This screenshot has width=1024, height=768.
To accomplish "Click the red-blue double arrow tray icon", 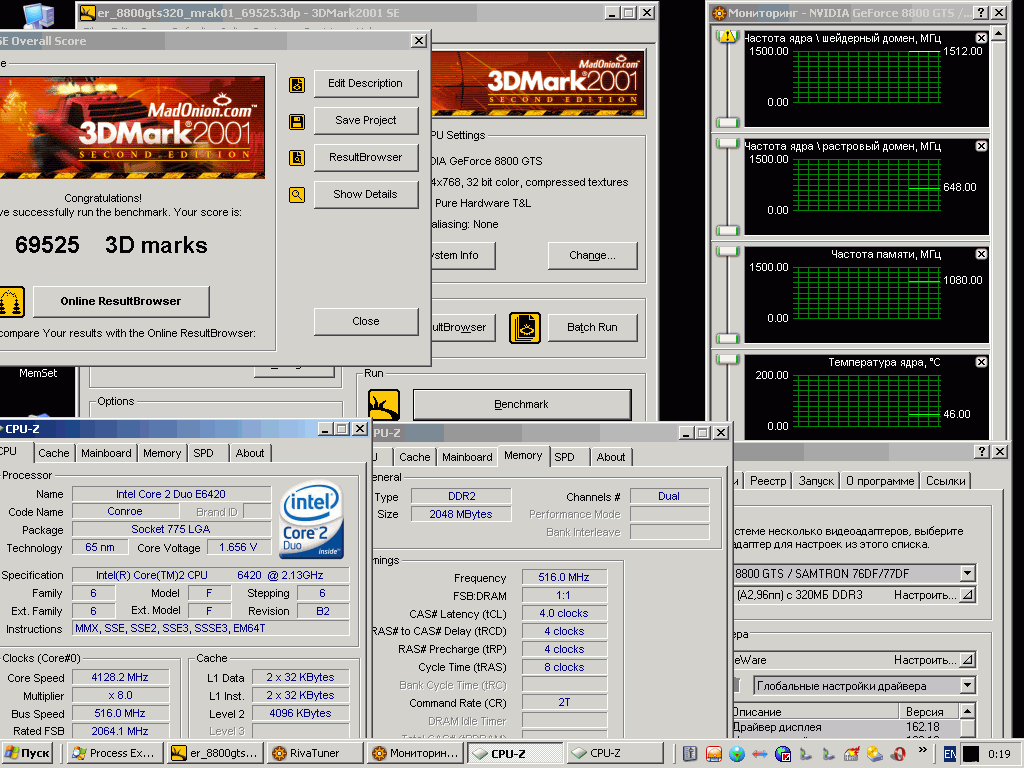I will pyautogui.click(x=760, y=754).
